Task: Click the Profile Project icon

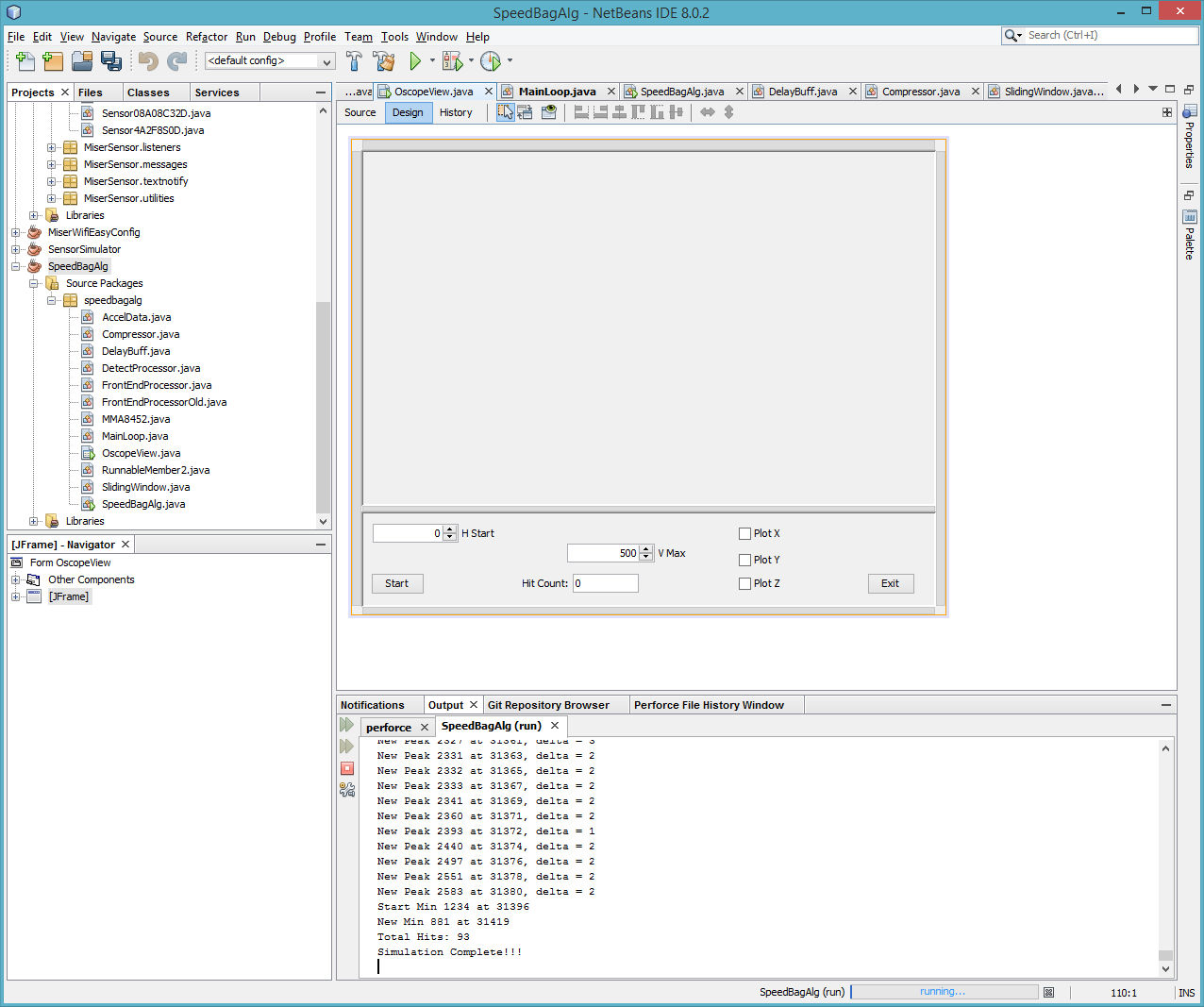Action: click(491, 61)
